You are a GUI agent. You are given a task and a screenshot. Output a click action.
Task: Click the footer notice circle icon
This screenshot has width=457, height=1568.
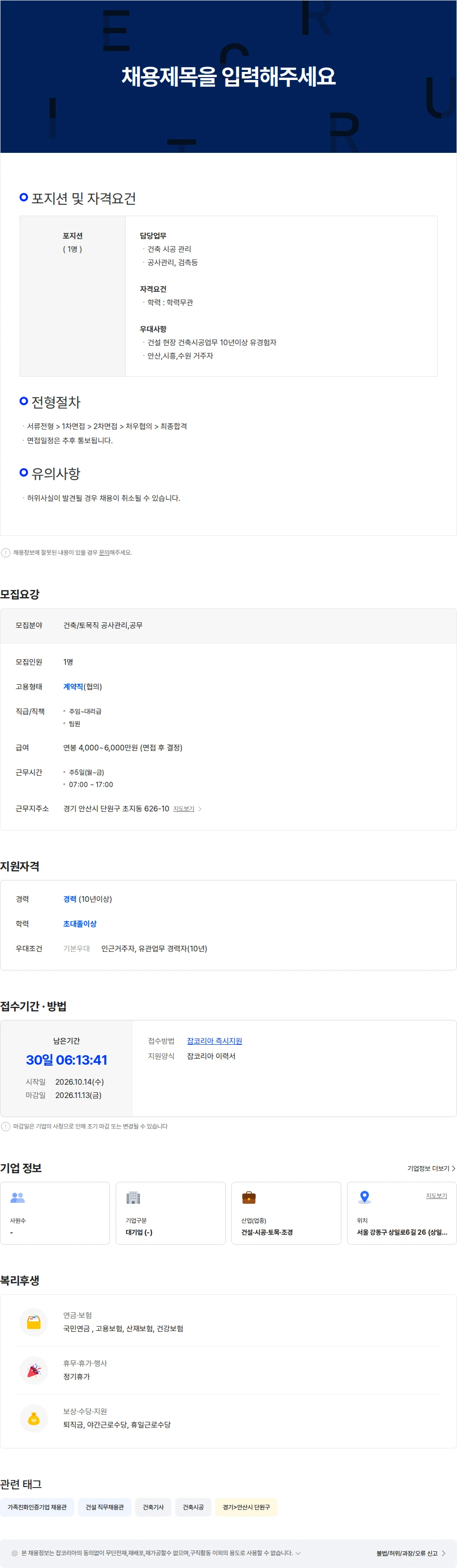tap(15, 1553)
